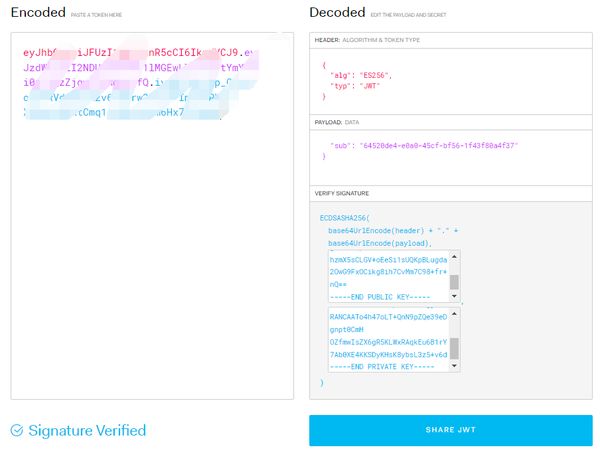This screenshot has height=457, width=600.
Task: Click the public key scrollbar thumb
Action: tap(454, 282)
